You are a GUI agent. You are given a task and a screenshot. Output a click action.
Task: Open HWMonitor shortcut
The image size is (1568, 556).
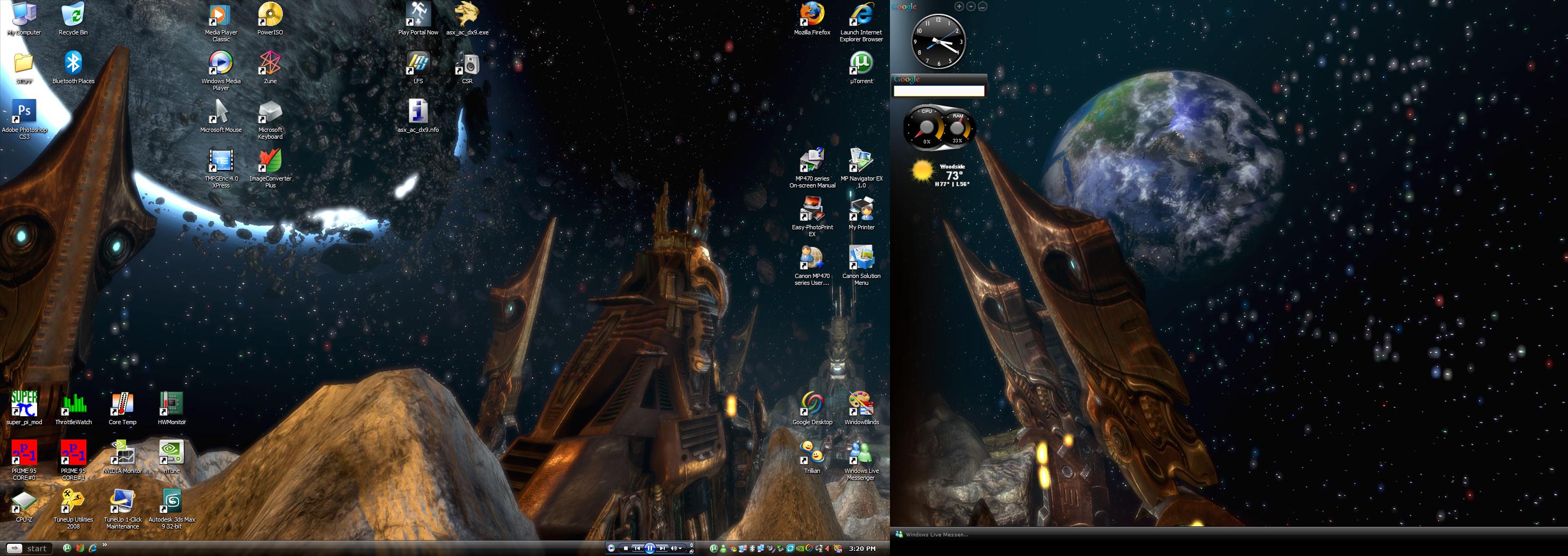pos(172,408)
